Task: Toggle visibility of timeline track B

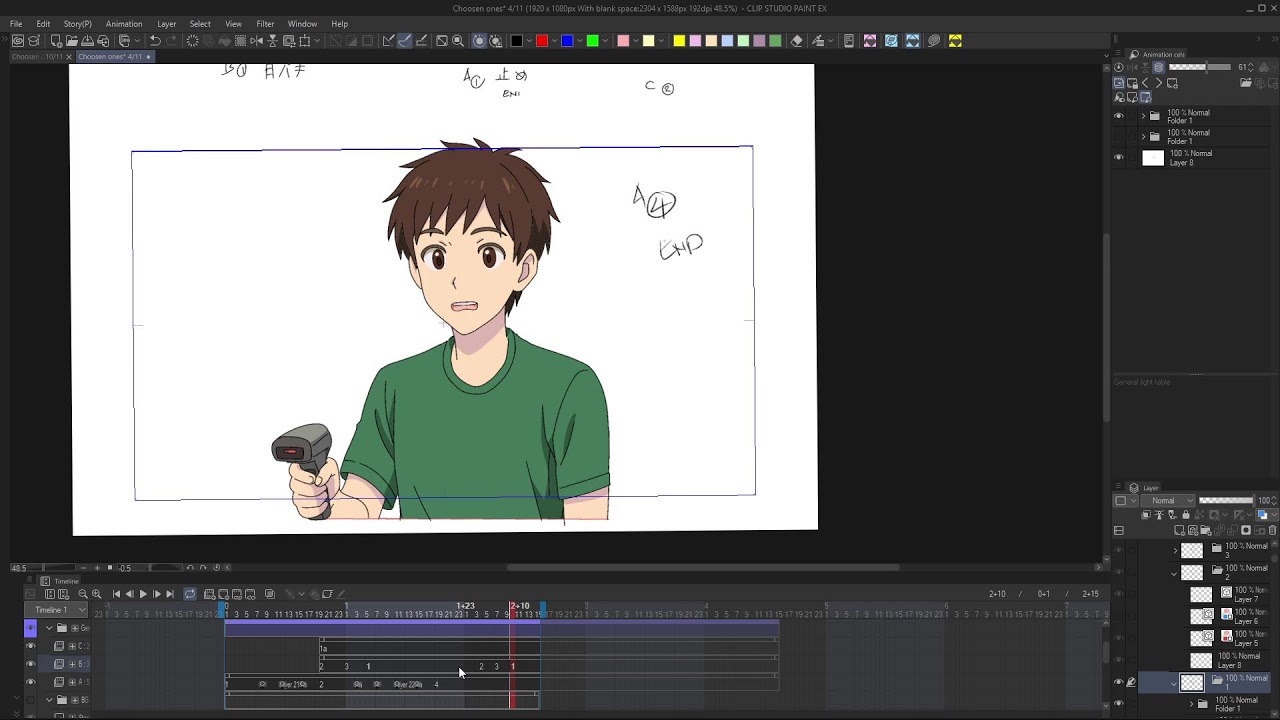Action: 30,664
